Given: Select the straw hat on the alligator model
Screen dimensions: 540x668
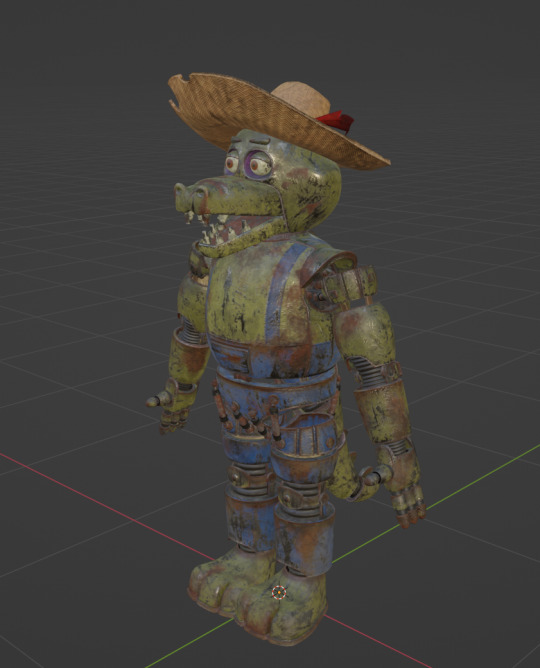Looking at the screenshot, I should pos(279,120).
